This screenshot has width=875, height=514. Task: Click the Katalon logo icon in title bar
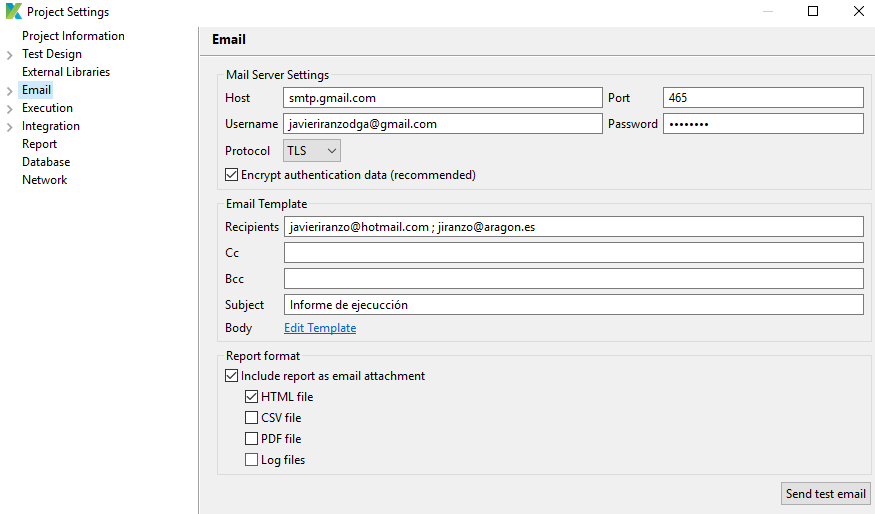(x=13, y=12)
